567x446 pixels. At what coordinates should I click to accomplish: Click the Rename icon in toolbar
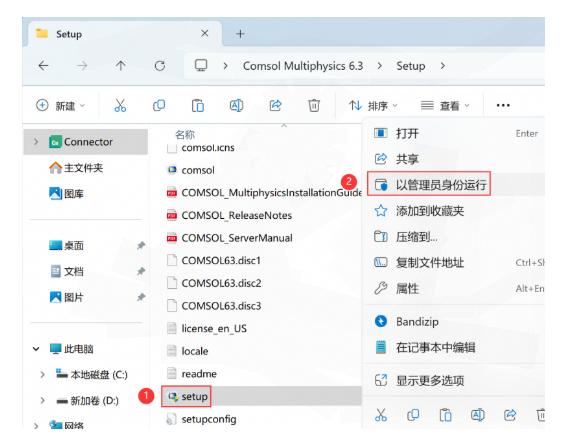[x=236, y=105]
